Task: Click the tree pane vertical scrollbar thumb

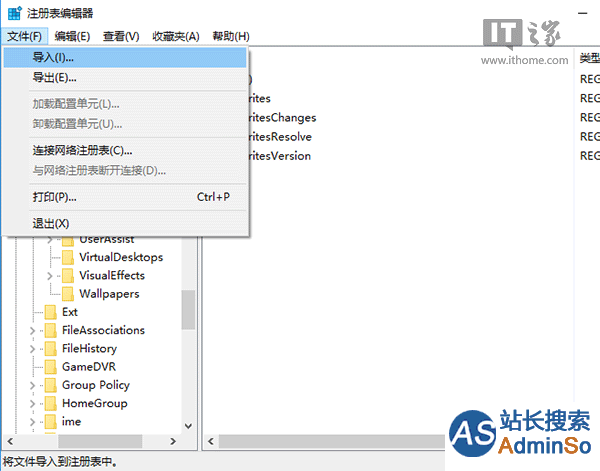Action: coord(188,310)
